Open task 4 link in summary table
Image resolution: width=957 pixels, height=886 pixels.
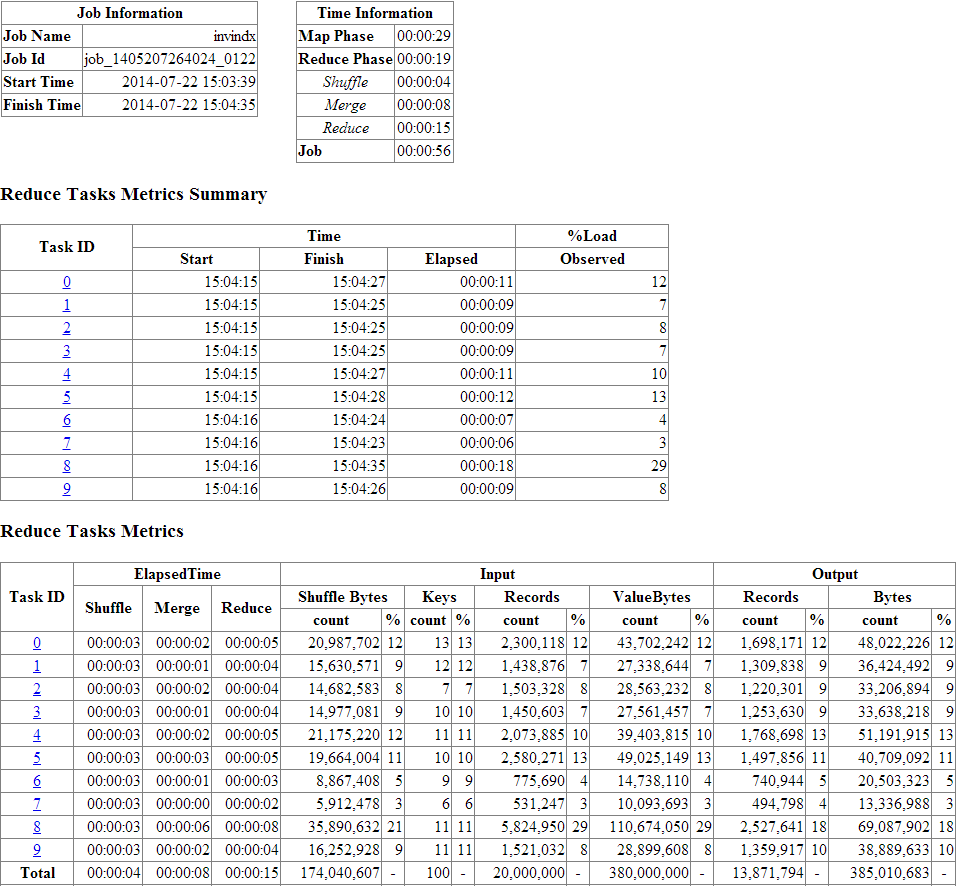(67, 374)
